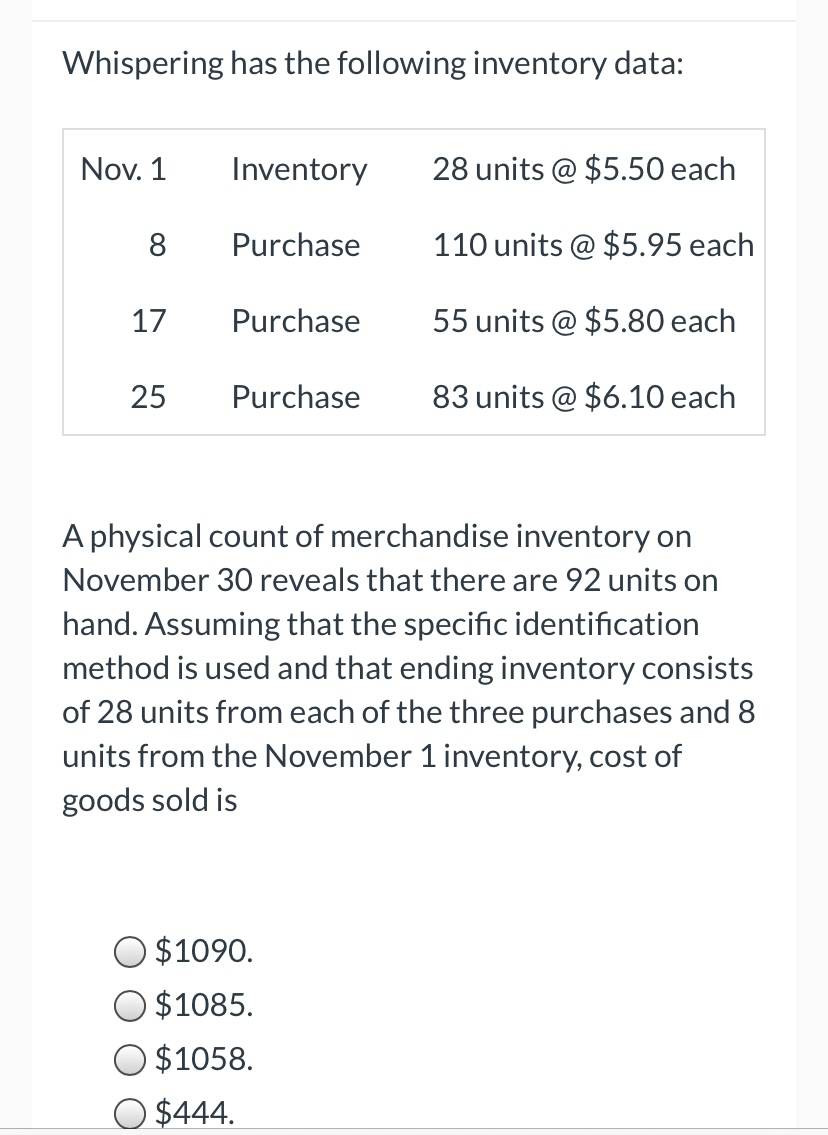Viewport: 828px width, 1135px height.
Task: Click the date 25 table cell
Action: coord(148,397)
